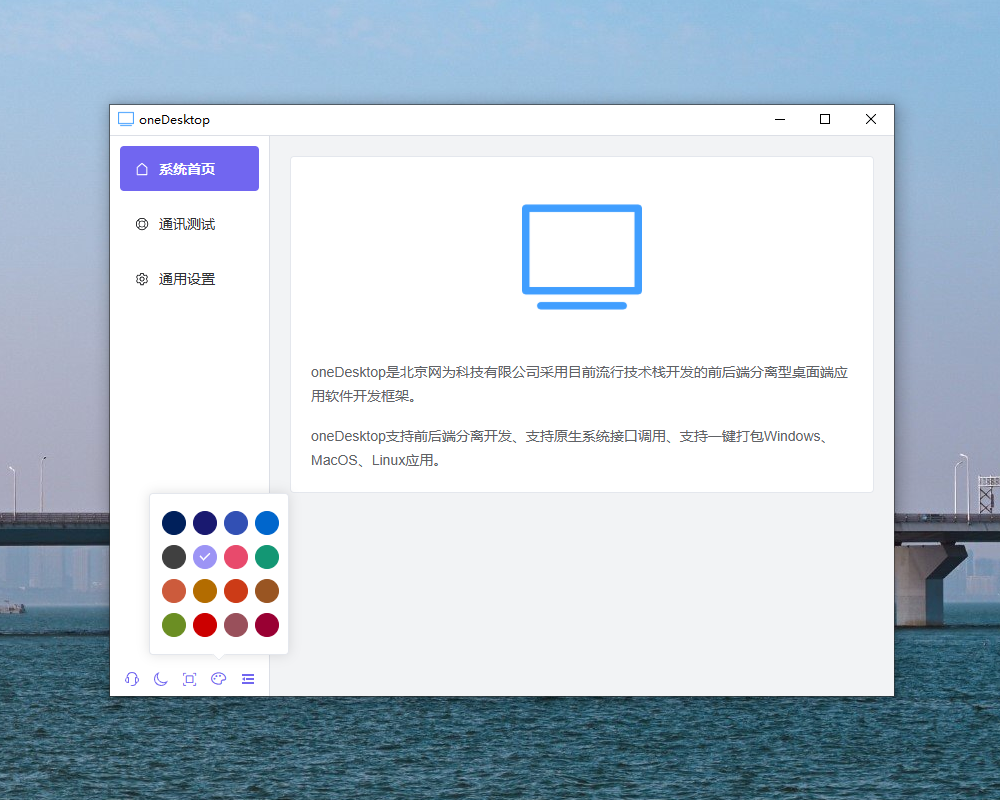Click the paragraph starting 'oneDesktop支持前后端分离开发'

click(571, 448)
